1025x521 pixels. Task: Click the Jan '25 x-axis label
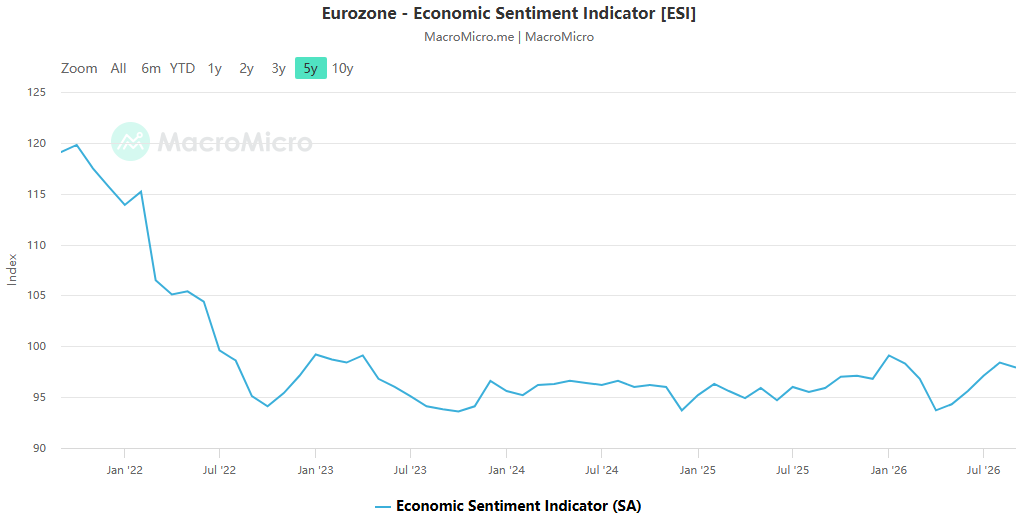(x=697, y=470)
